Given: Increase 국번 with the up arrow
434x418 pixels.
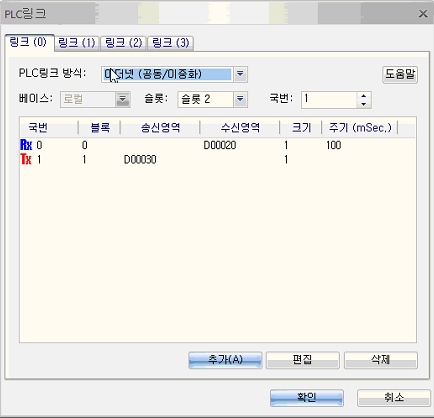Looking at the screenshot, I should point(364,96).
